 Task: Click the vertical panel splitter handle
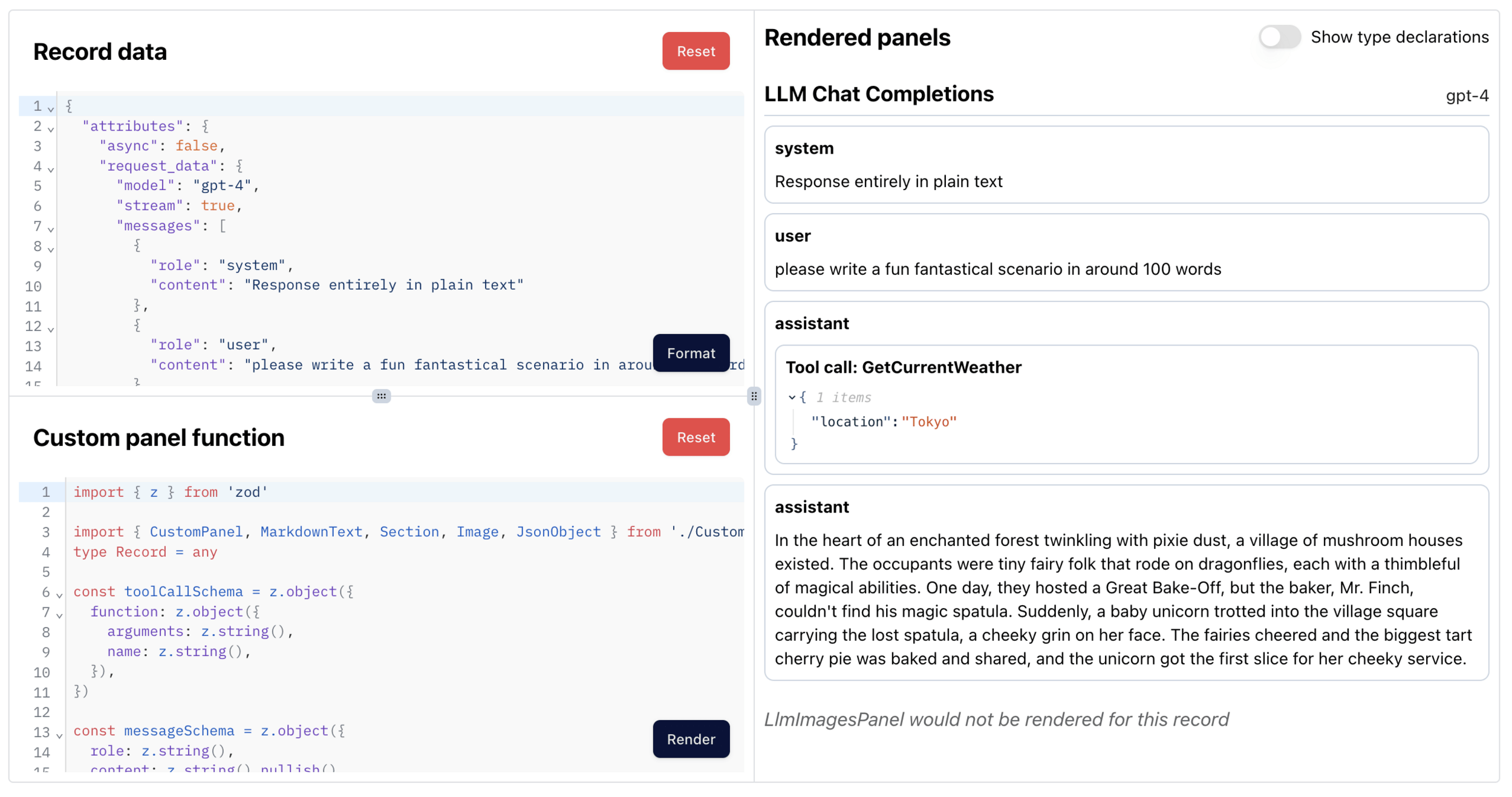(754, 396)
